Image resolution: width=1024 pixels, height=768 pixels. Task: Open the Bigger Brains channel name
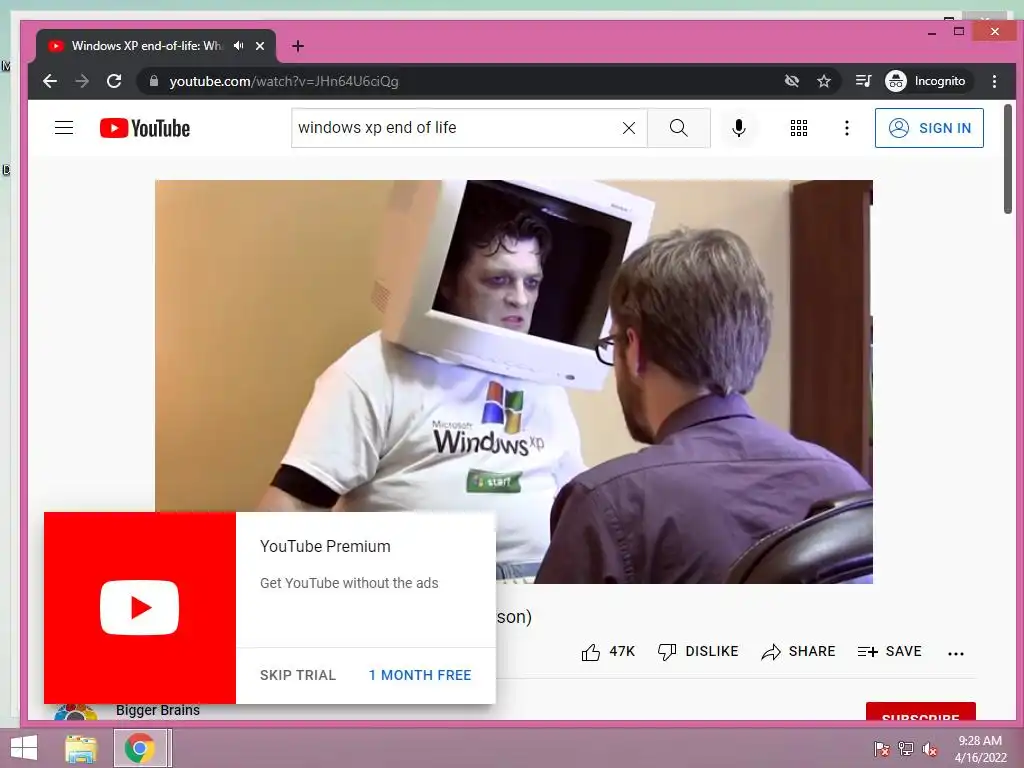point(158,711)
